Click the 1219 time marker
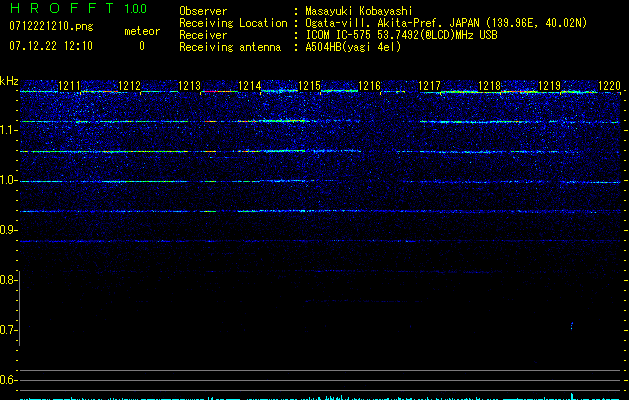 click(550, 86)
